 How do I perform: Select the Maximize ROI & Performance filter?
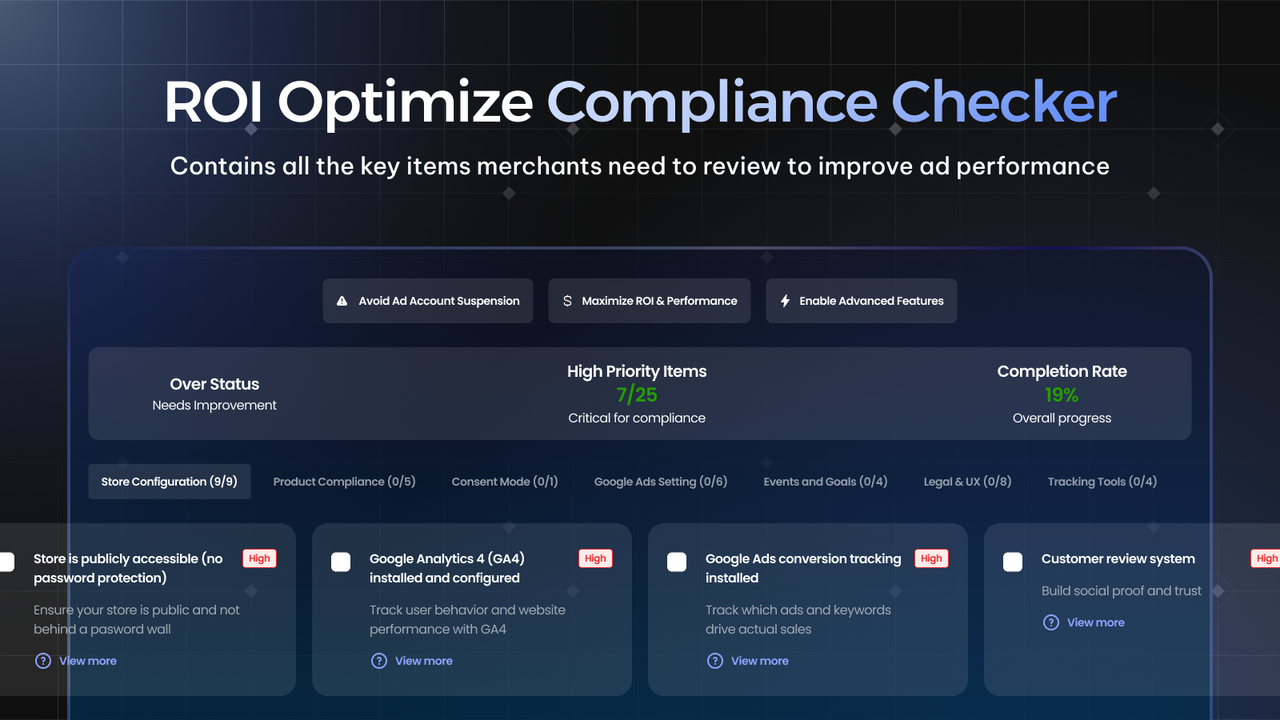pyautogui.click(x=649, y=301)
